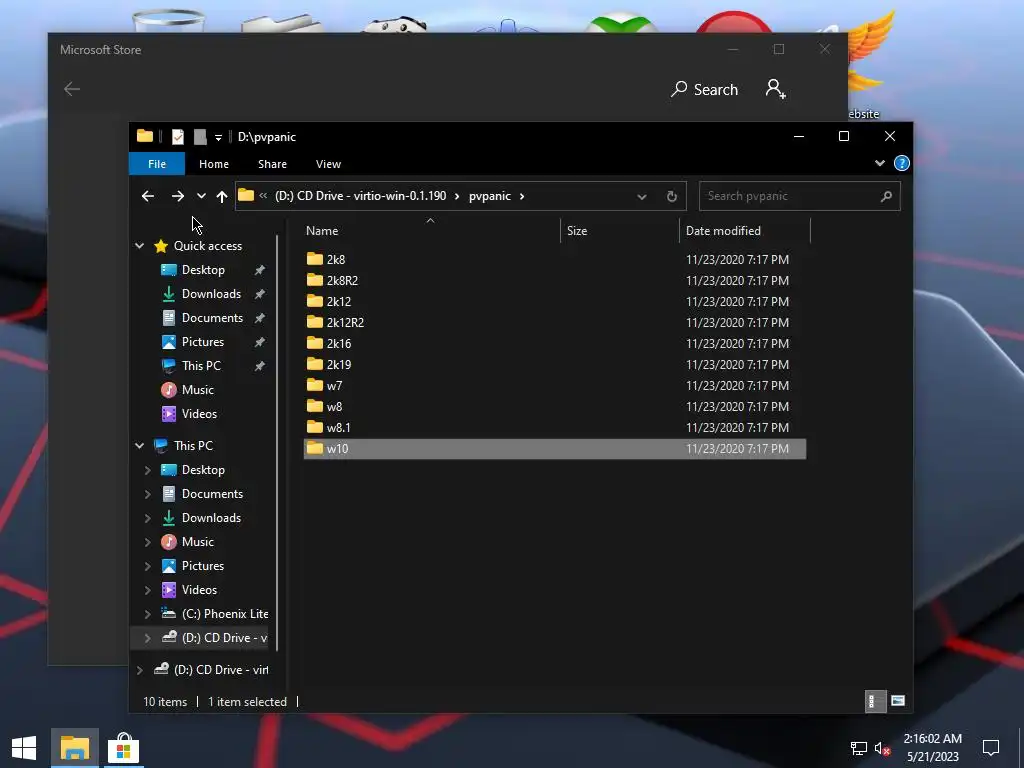Screen dimensions: 1024x768
Task: Open the Windows Start menu
Action: pyautogui.click(x=24, y=748)
